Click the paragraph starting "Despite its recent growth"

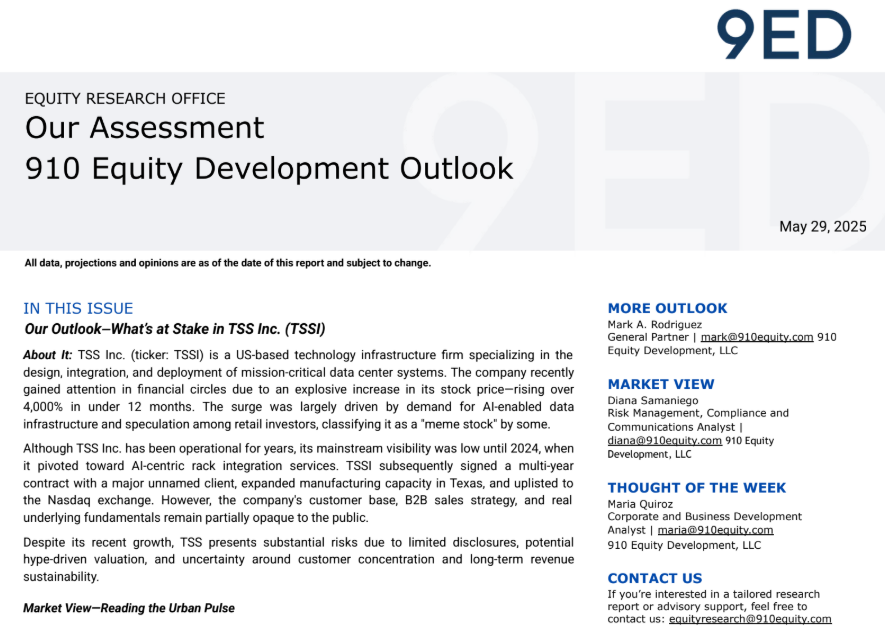[x=298, y=559]
